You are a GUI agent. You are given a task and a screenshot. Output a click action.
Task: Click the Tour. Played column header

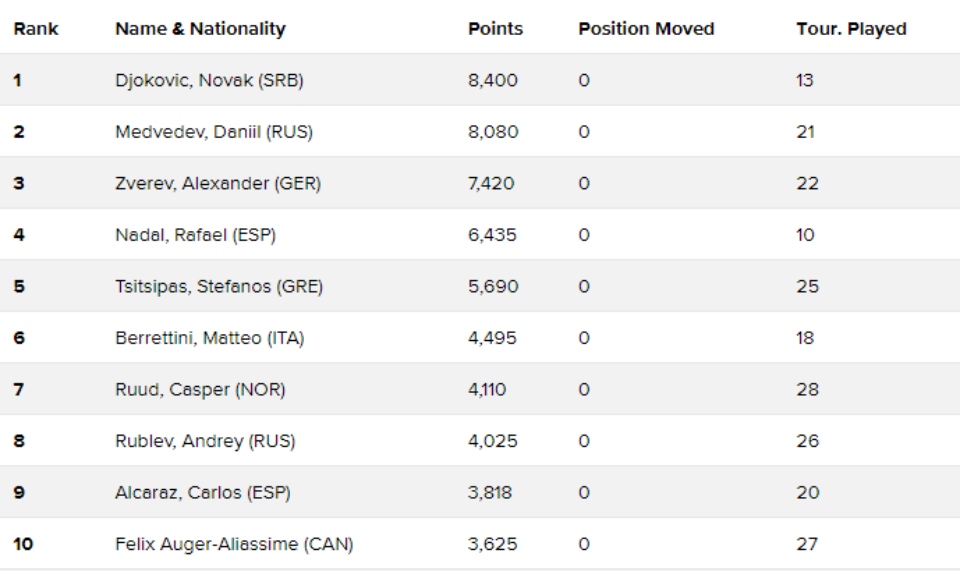coord(851,29)
